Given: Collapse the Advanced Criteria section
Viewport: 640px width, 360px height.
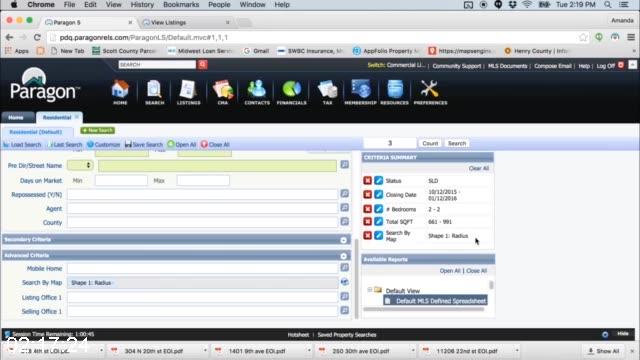Looking at the screenshot, I should [344, 256].
